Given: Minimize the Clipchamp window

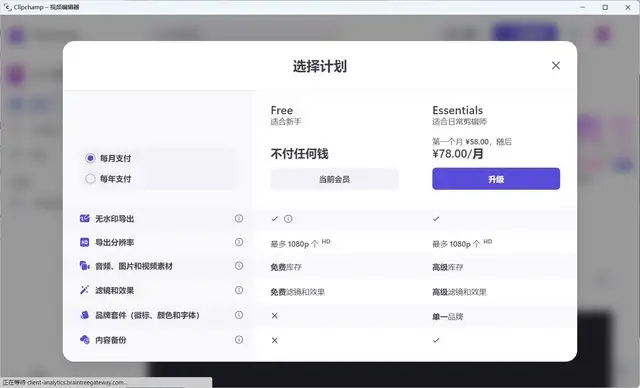Looking at the screenshot, I should pos(582,7).
